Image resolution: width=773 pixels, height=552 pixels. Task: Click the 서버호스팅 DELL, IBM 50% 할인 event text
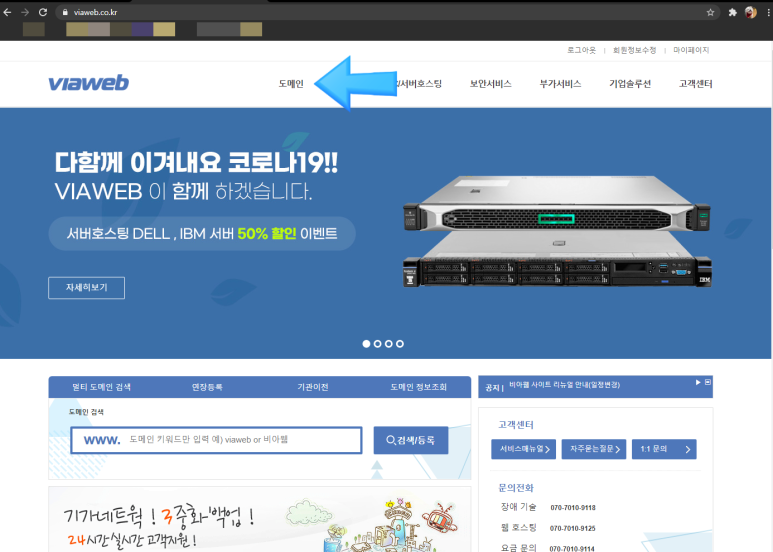(202, 234)
